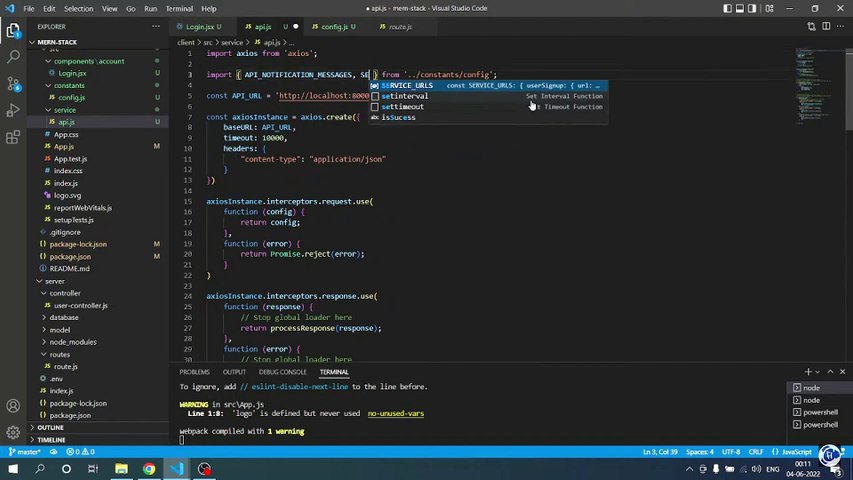Click the editor vertical scrollbar

(x=849, y=90)
